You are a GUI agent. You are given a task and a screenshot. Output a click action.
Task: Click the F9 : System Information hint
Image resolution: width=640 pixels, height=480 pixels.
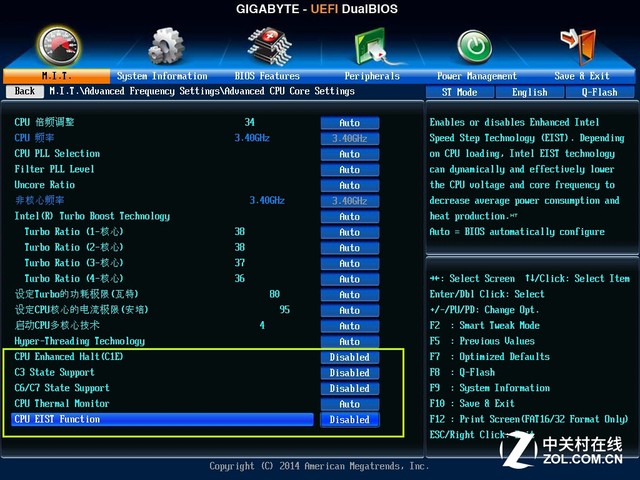pyautogui.click(x=489, y=388)
